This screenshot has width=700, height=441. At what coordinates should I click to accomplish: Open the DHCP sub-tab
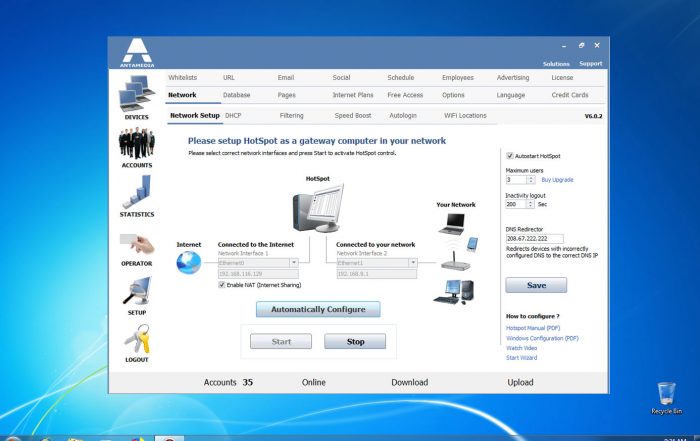[233, 115]
